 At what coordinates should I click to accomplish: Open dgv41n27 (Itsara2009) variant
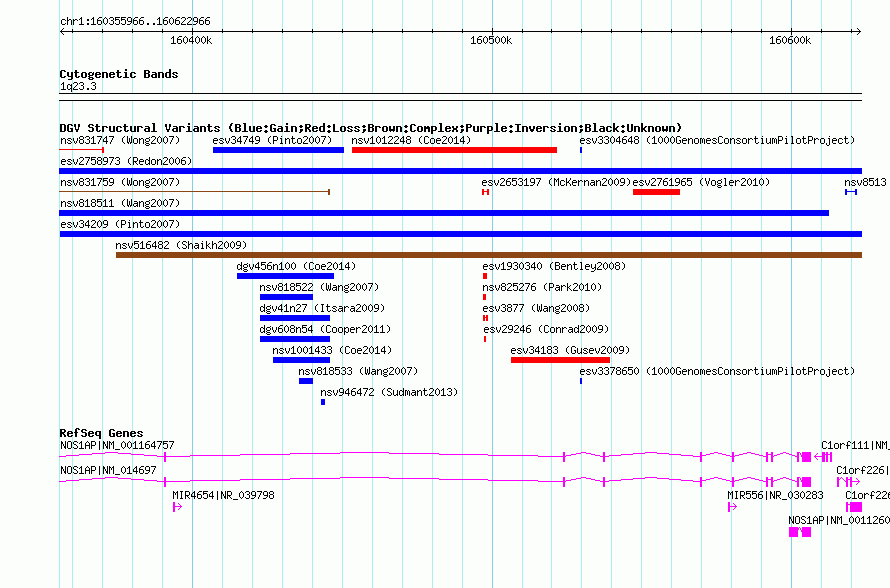(322, 308)
